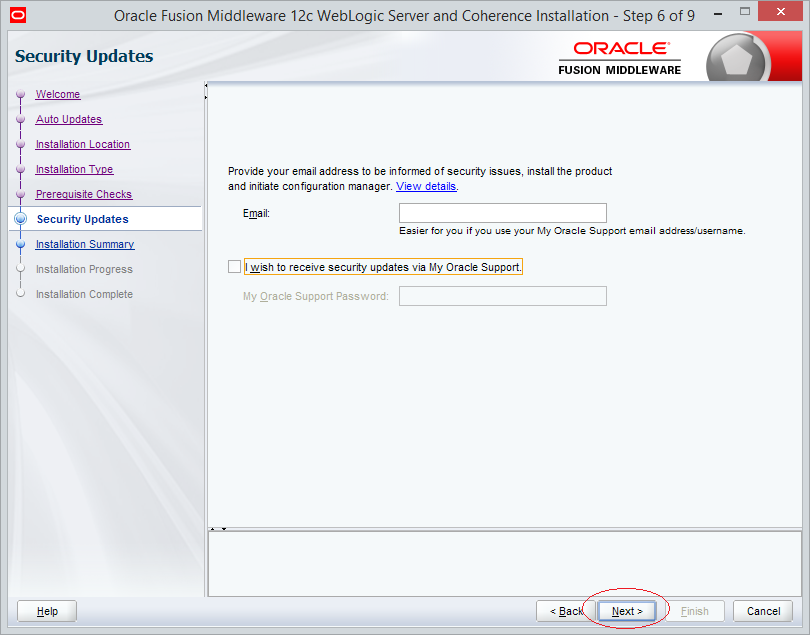Focus the Email input field
Screen dimensions: 810x635
tap(503, 213)
